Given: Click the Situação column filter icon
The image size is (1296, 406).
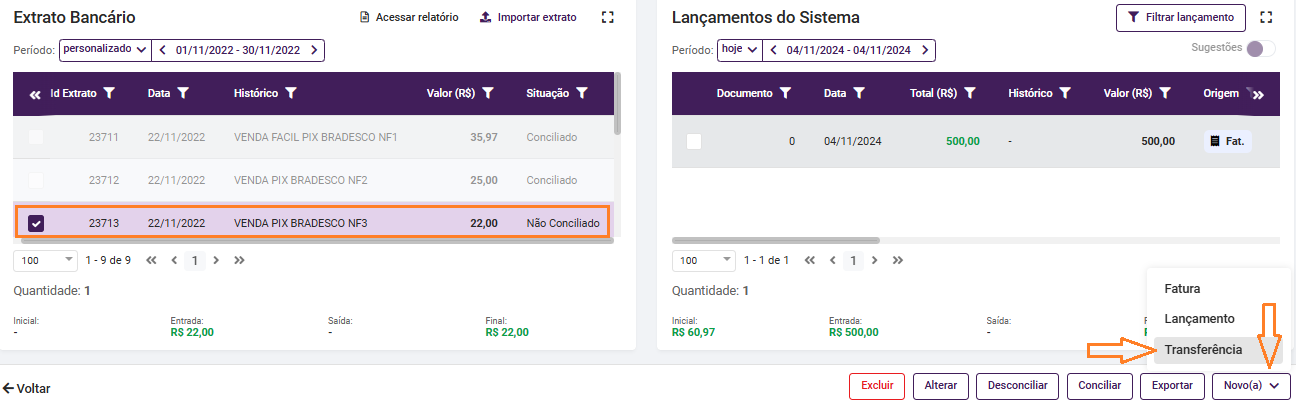Looking at the screenshot, I should point(582,93).
